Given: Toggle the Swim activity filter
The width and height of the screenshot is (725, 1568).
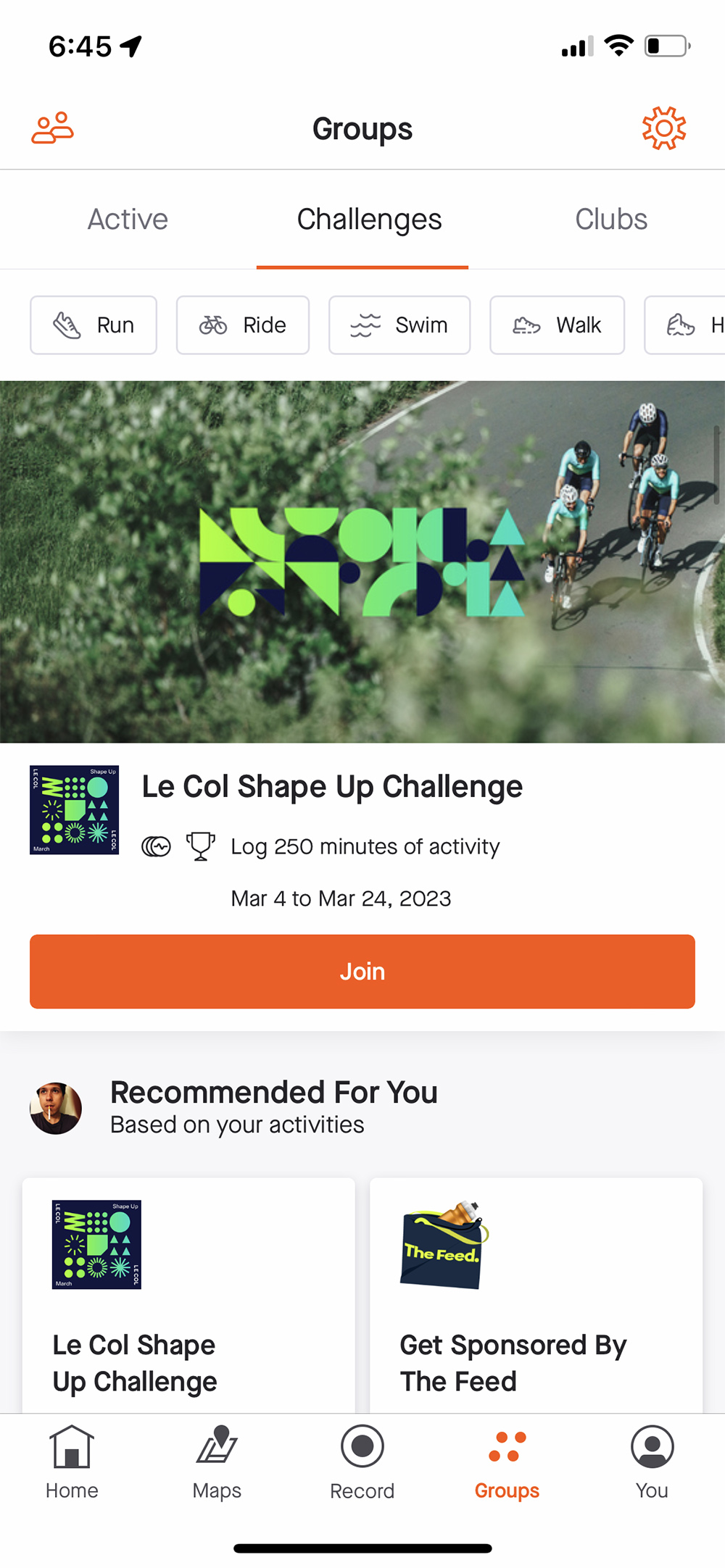Looking at the screenshot, I should (x=399, y=325).
